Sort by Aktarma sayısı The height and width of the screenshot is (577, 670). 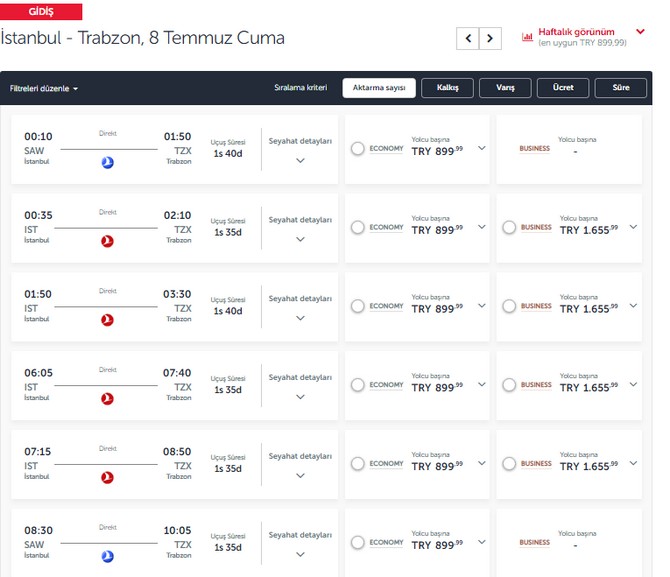(379, 88)
